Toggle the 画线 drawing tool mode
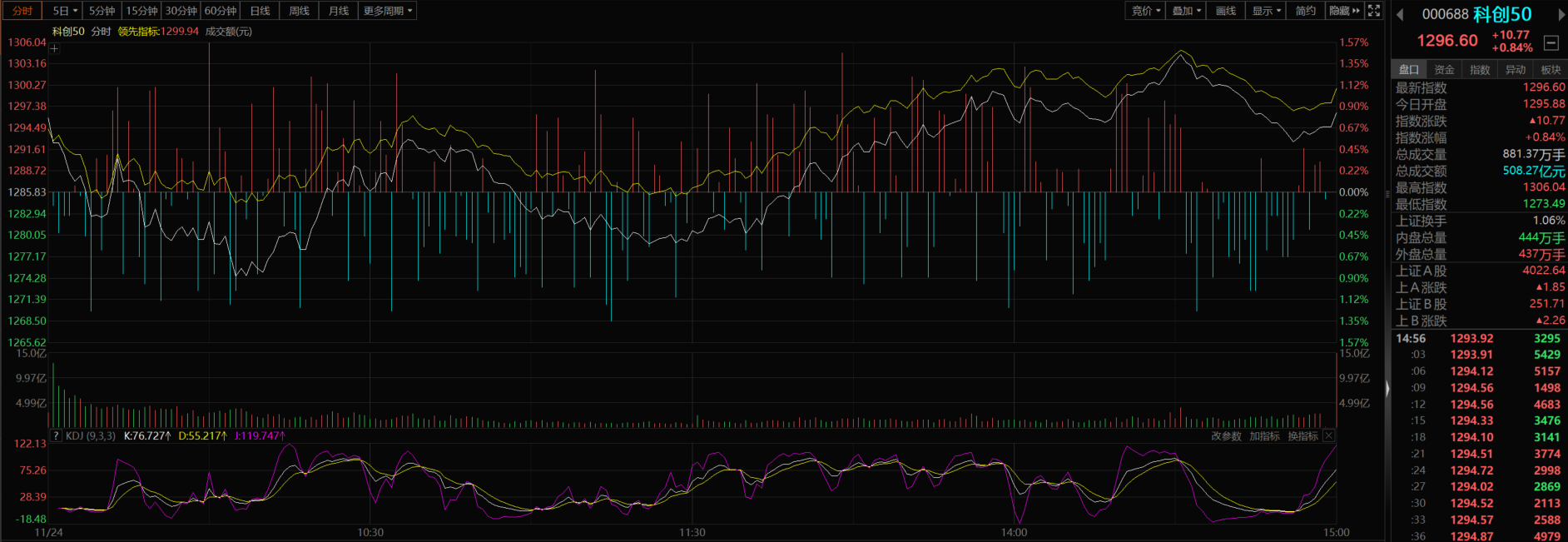Screen dimensions: 1568x542 (1225, 11)
